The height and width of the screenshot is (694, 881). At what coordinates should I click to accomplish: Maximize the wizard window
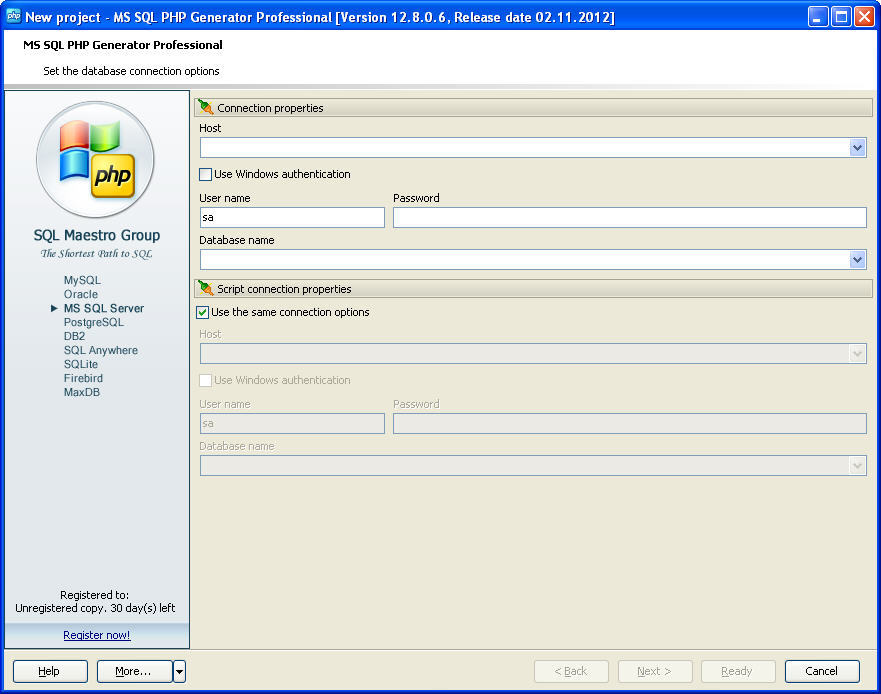coord(841,17)
